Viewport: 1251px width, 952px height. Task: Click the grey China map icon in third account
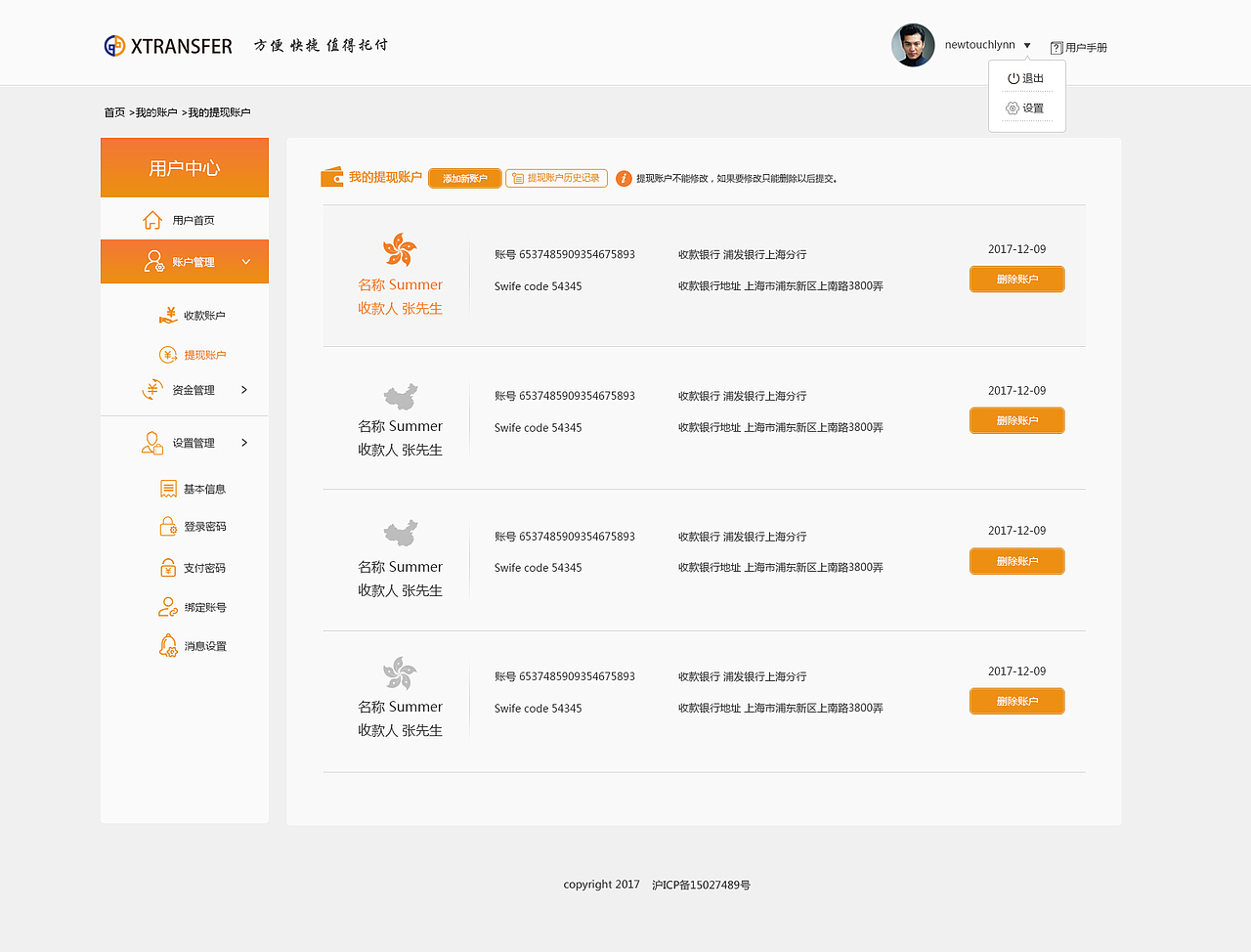click(x=400, y=534)
